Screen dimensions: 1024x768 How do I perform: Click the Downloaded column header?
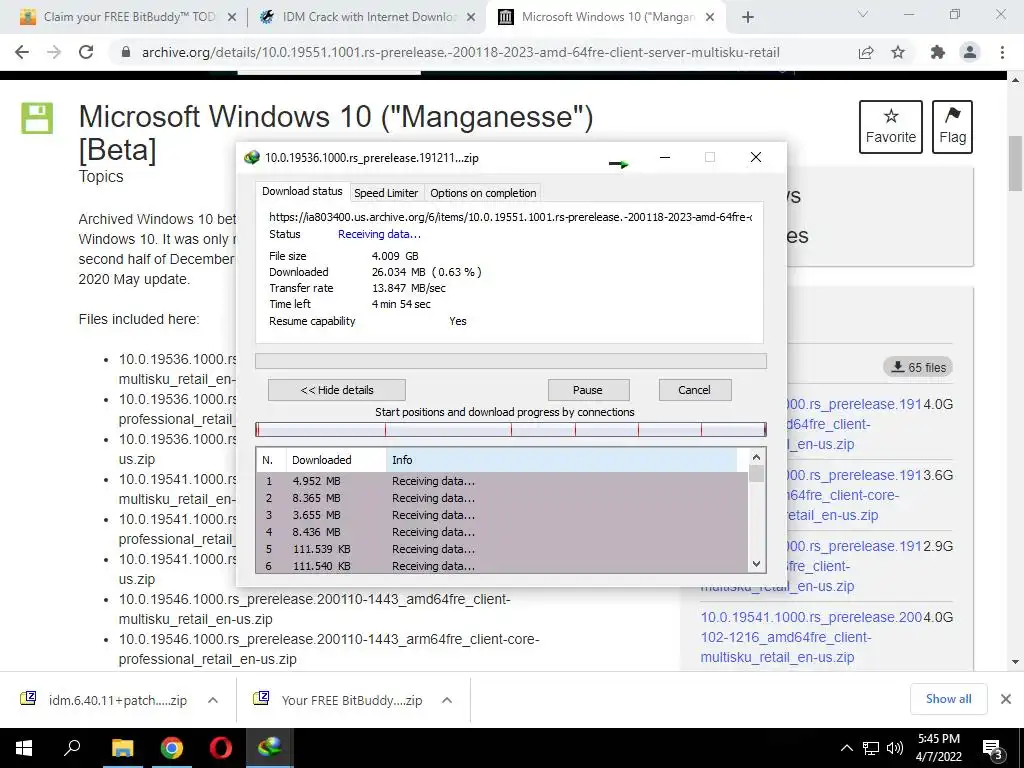(x=336, y=460)
